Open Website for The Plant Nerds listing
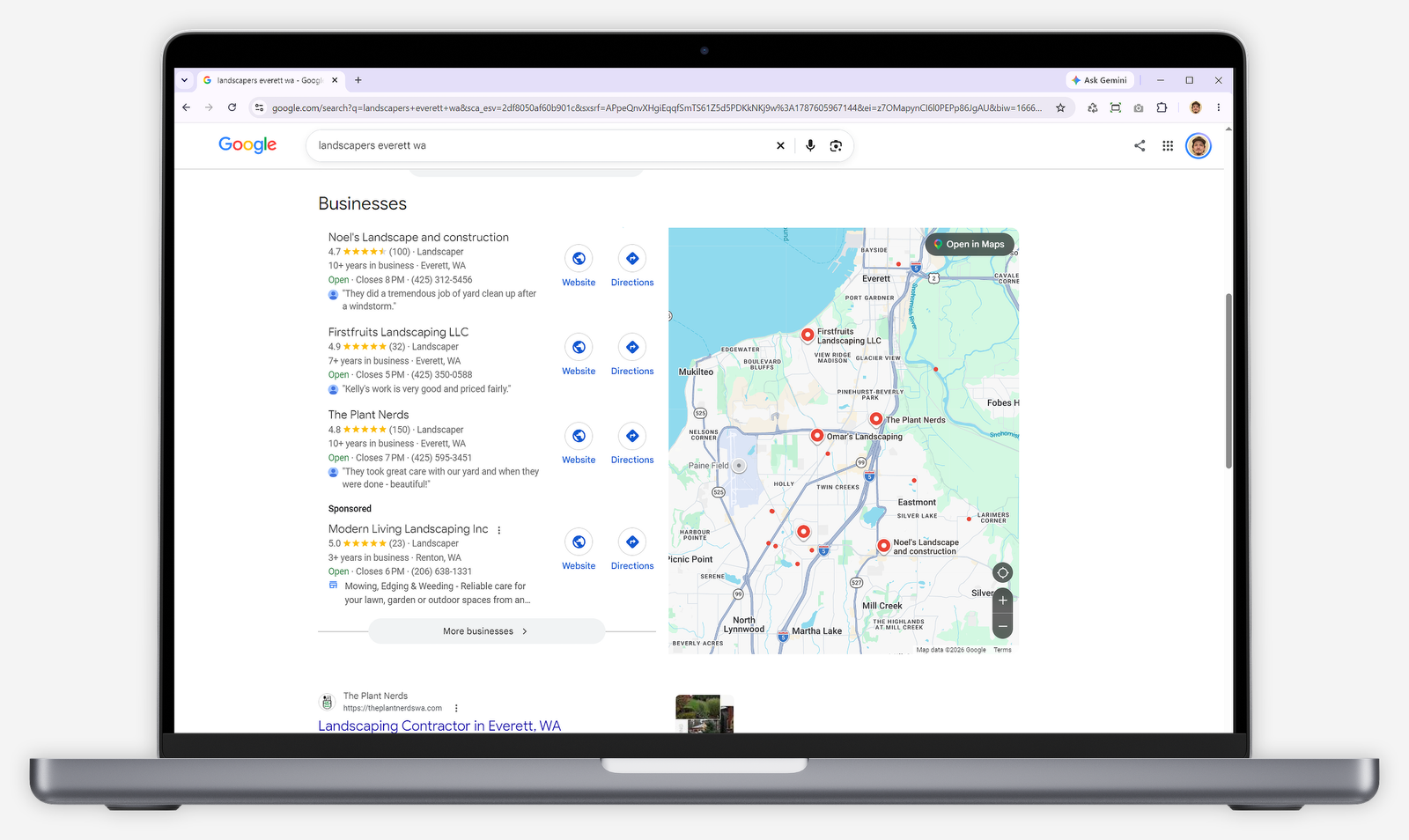The image size is (1409, 840). coord(579,445)
